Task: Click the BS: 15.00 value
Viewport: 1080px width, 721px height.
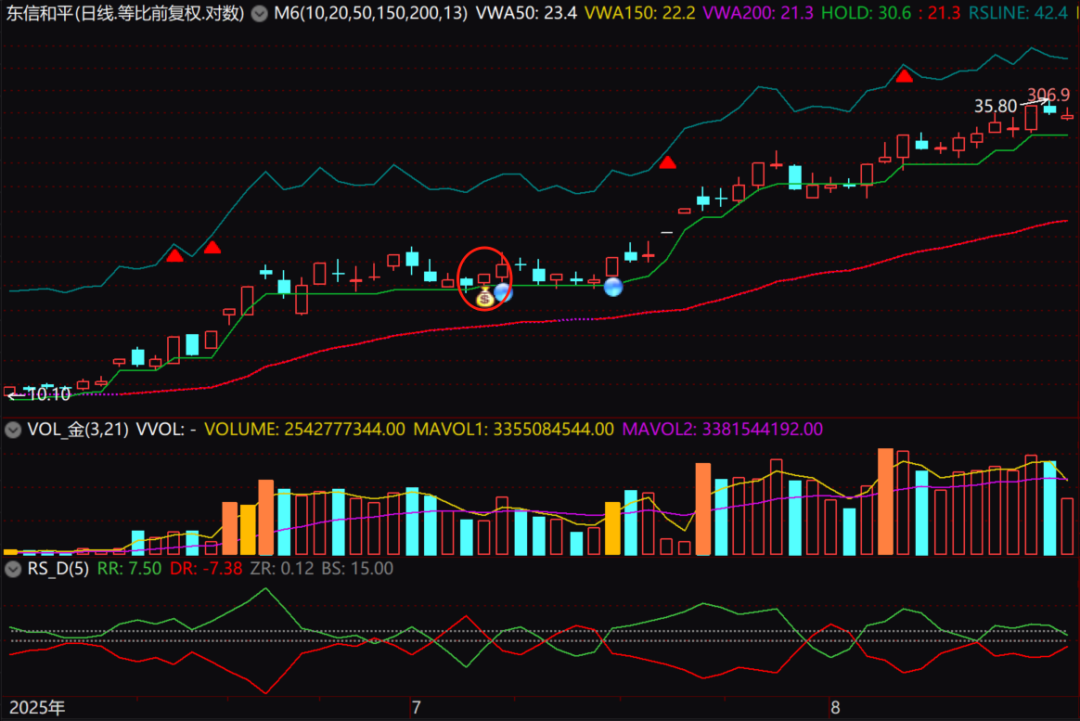Action: point(357,569)
